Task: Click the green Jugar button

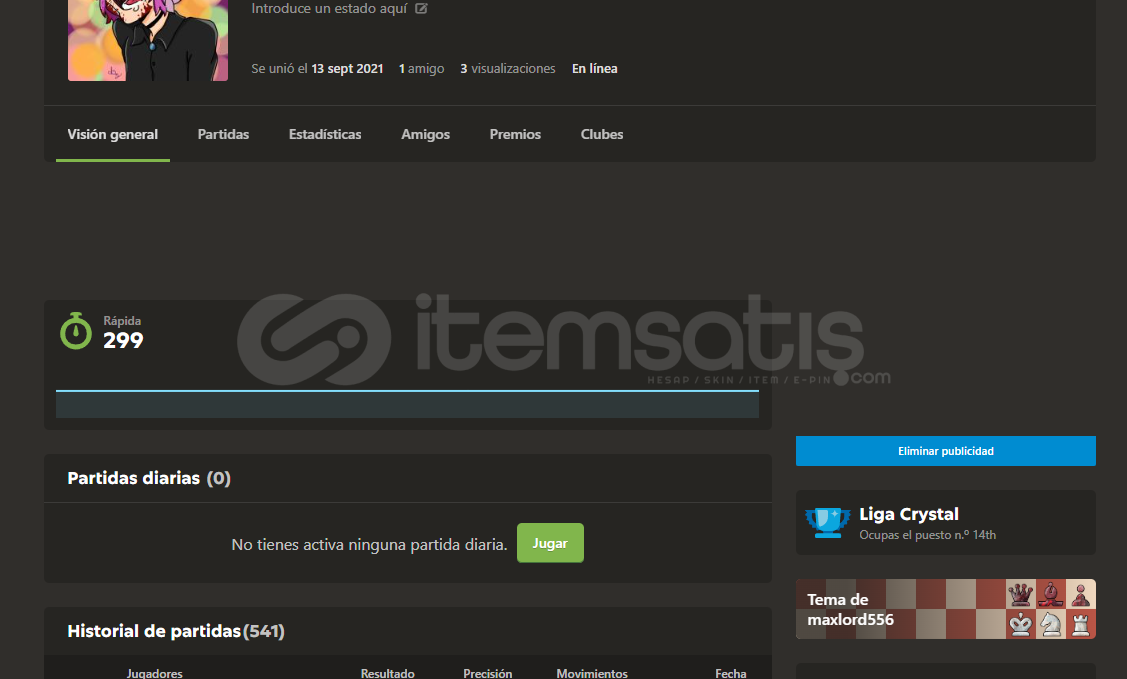Action: (x=550, y=543)
